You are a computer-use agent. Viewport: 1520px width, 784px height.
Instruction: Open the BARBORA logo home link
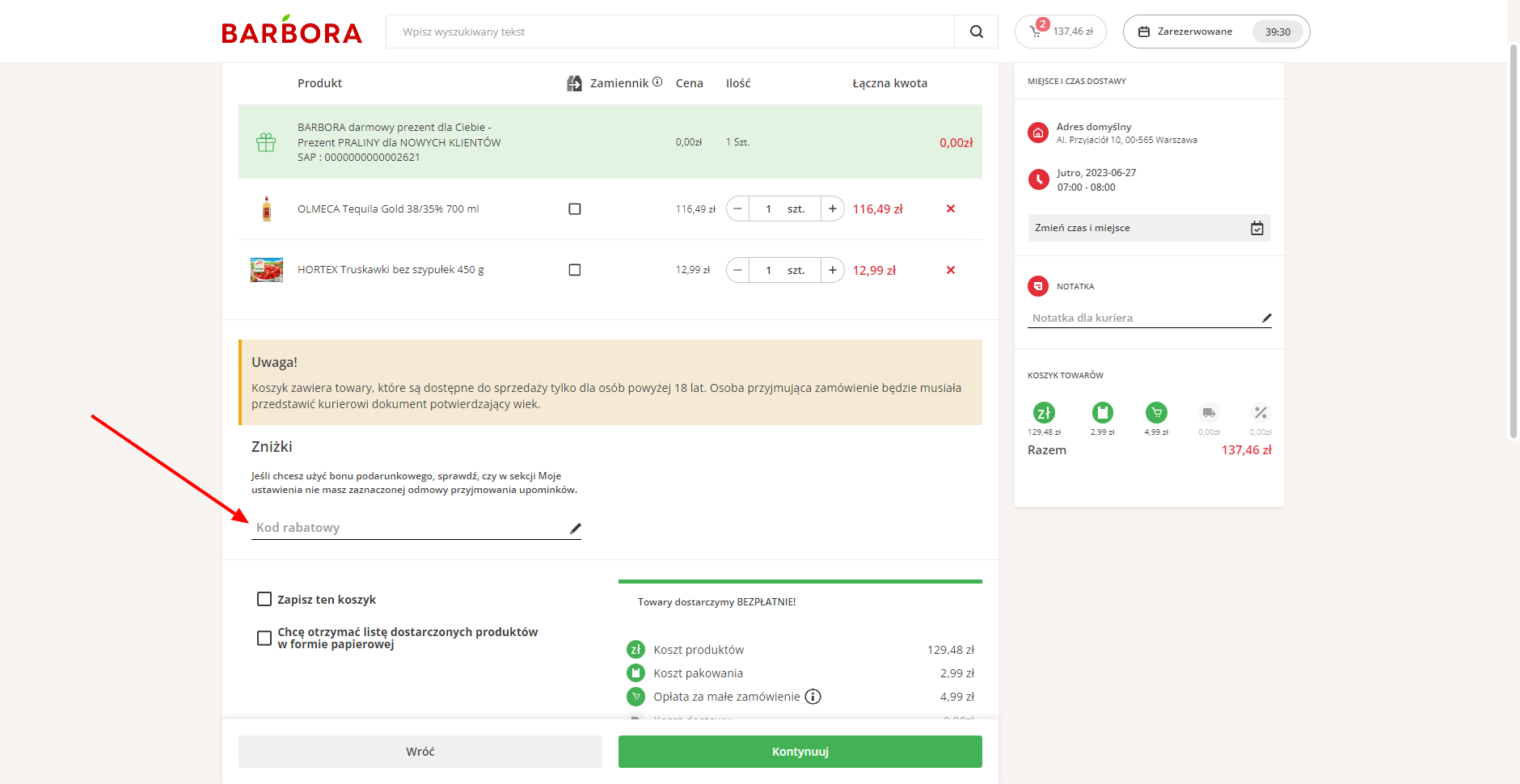(292, 31)
